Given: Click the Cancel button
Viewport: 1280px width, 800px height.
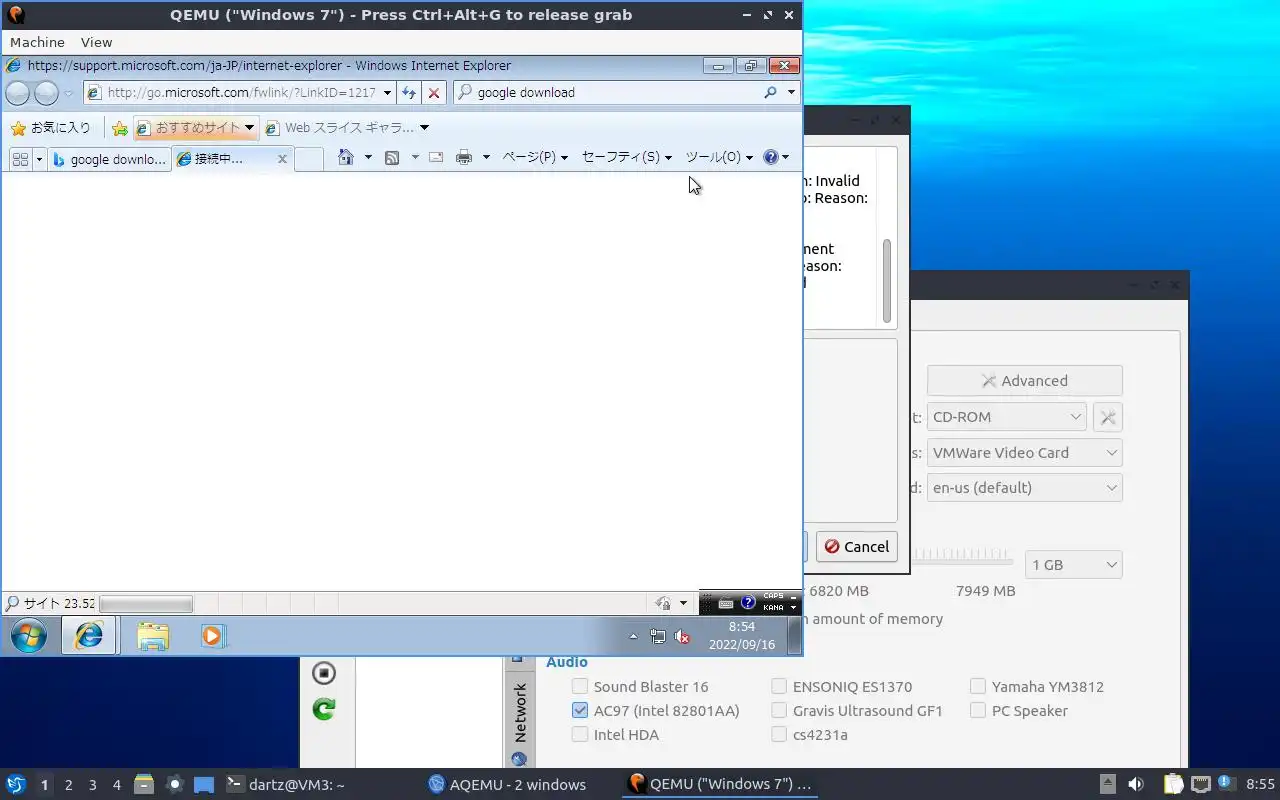Looking at the screenshot, I should (x=857, y=547).
